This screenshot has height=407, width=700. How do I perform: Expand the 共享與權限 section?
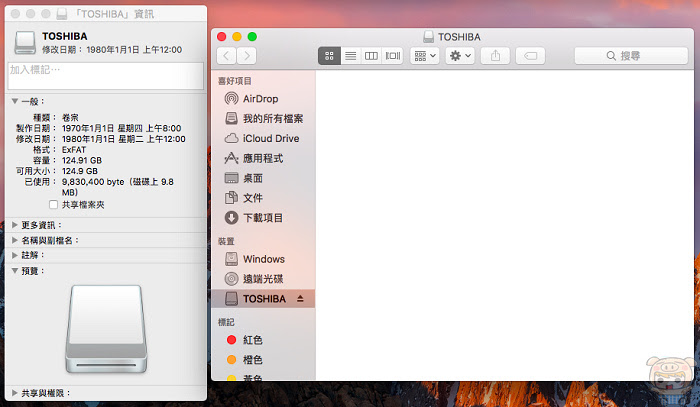[x=15, y=393]
